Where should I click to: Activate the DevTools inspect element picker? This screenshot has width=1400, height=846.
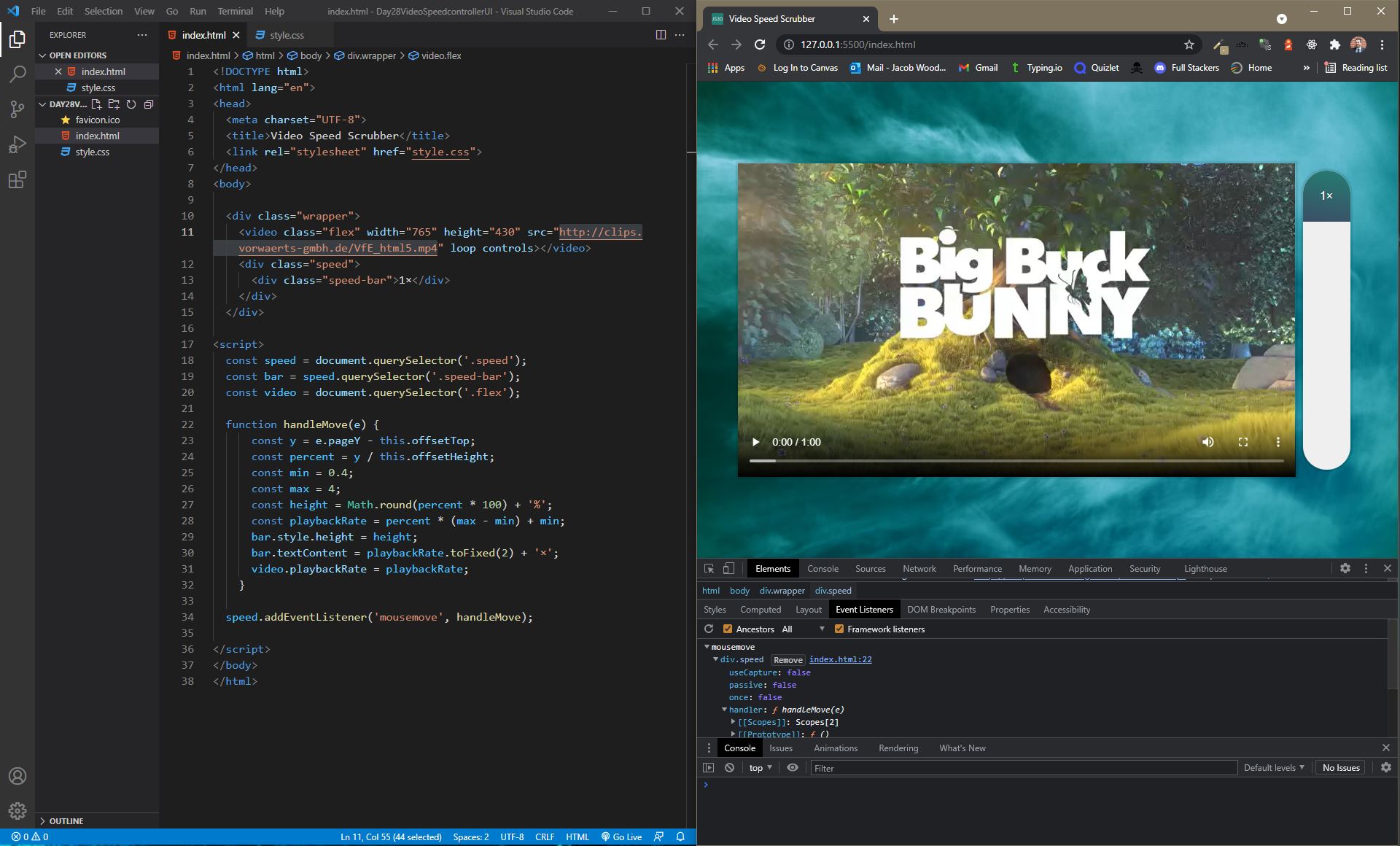pyautogui.click(x=709, y=569)
